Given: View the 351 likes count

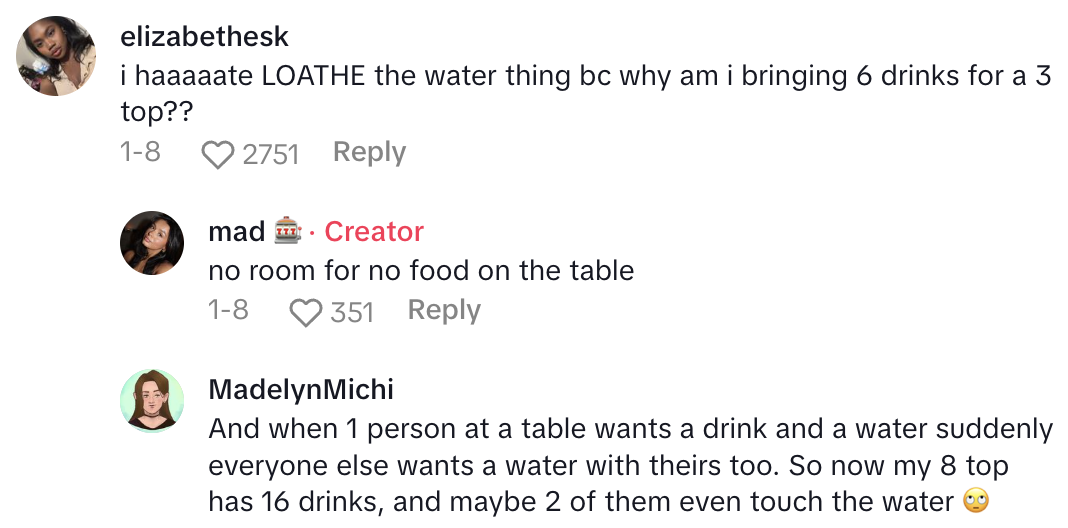Looking at the screenshot, I should tap(352, 312).
